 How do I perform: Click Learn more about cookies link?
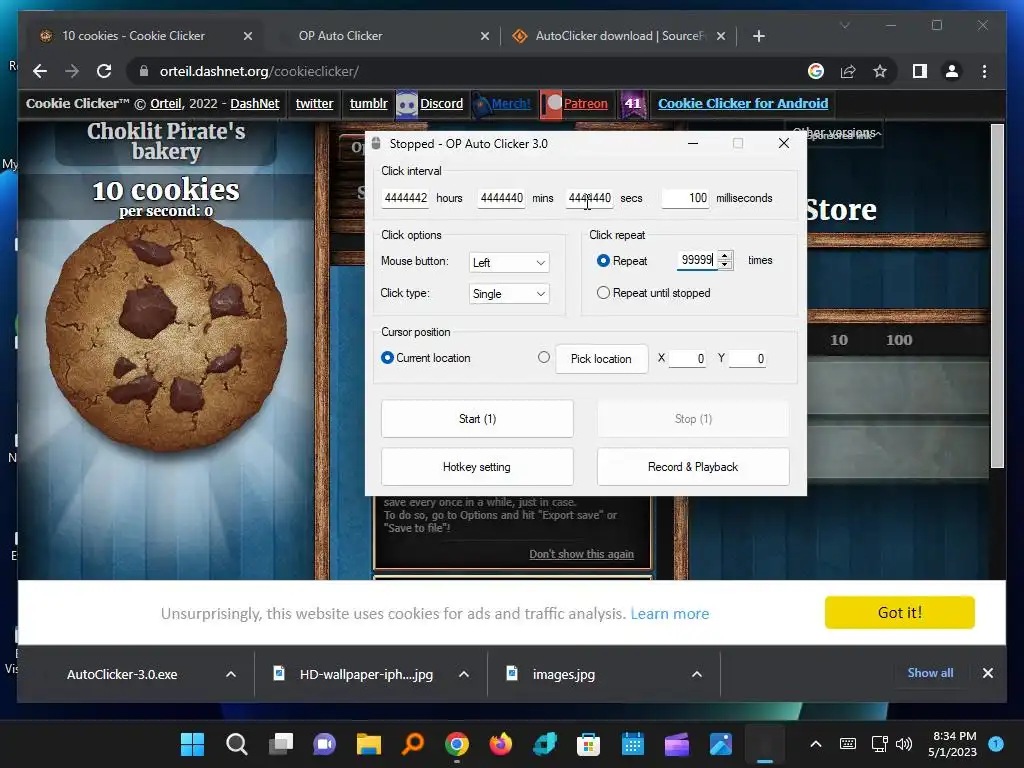(669, 614)
